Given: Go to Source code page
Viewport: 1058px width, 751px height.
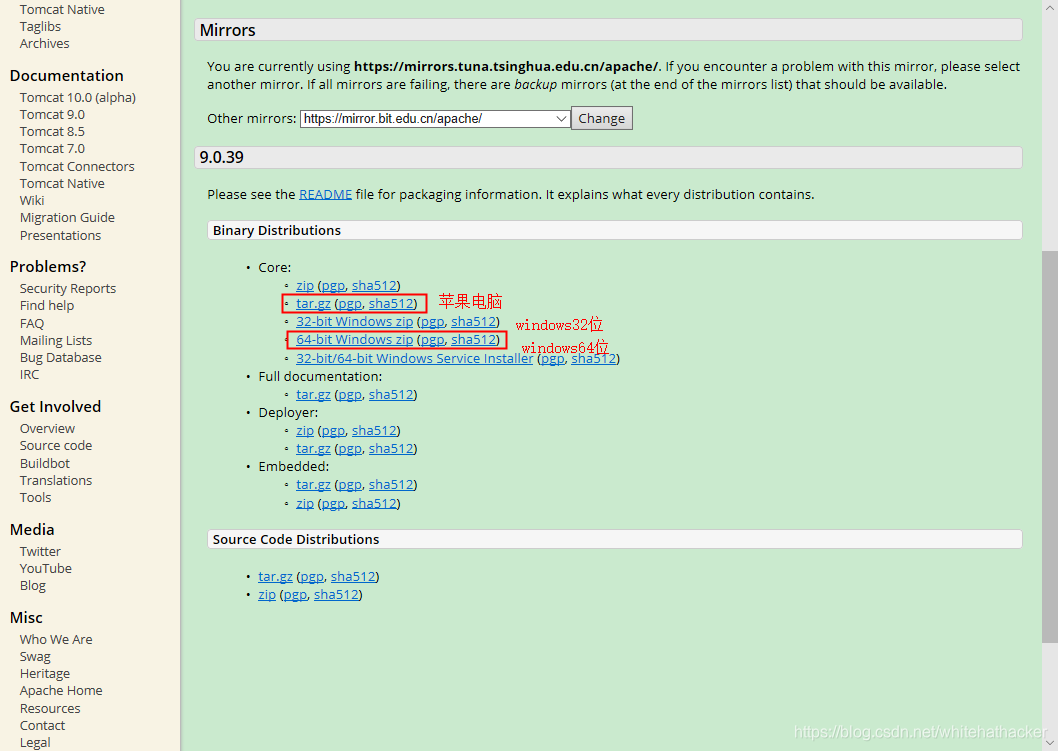Looking at the screenshot, I should click(55, 445).
